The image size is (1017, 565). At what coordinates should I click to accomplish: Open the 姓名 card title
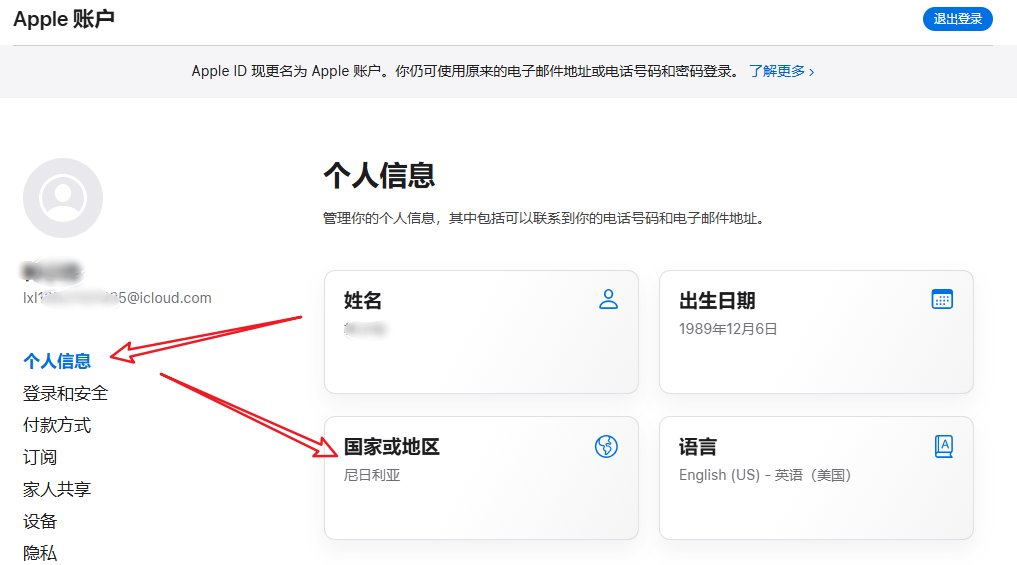click(x=363, y=300)
